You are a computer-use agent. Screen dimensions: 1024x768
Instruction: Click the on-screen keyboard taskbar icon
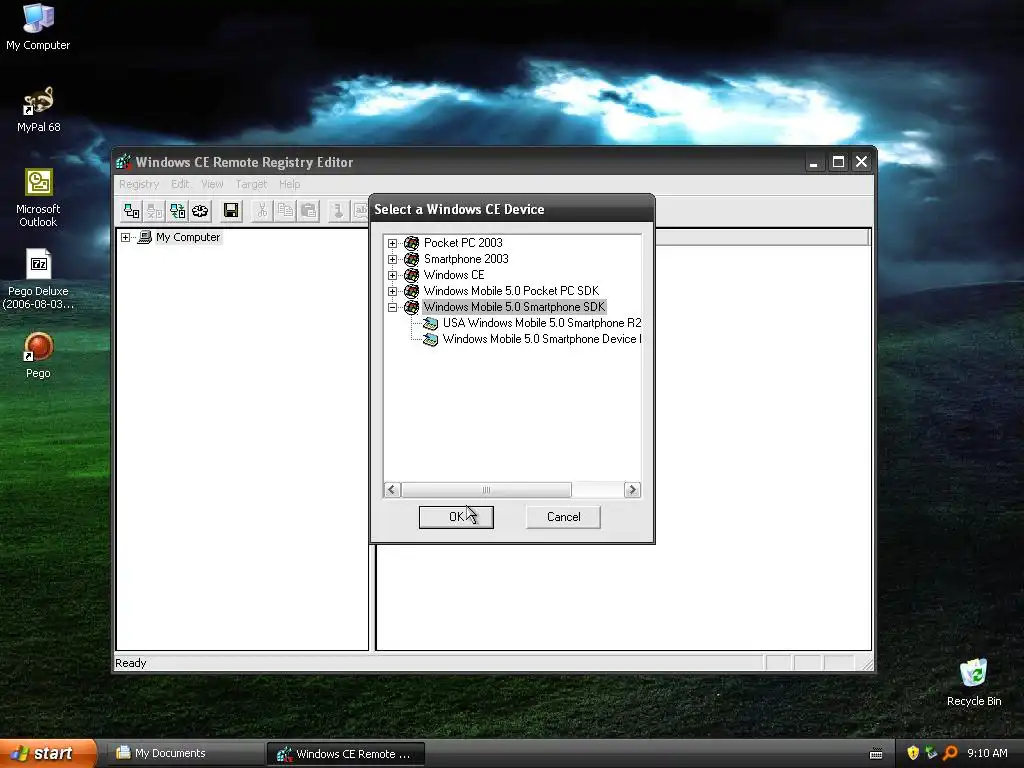pyautogui.click(x=876, y=754)
